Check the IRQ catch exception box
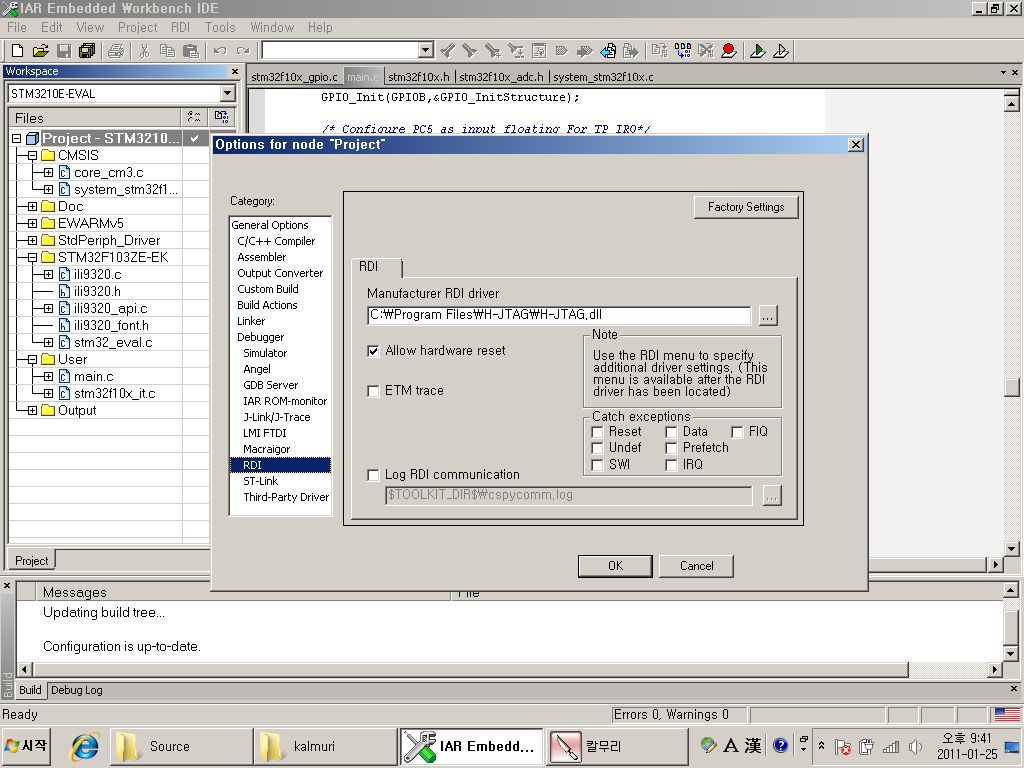The image size is (1024, 768). (x=671, y=465)
